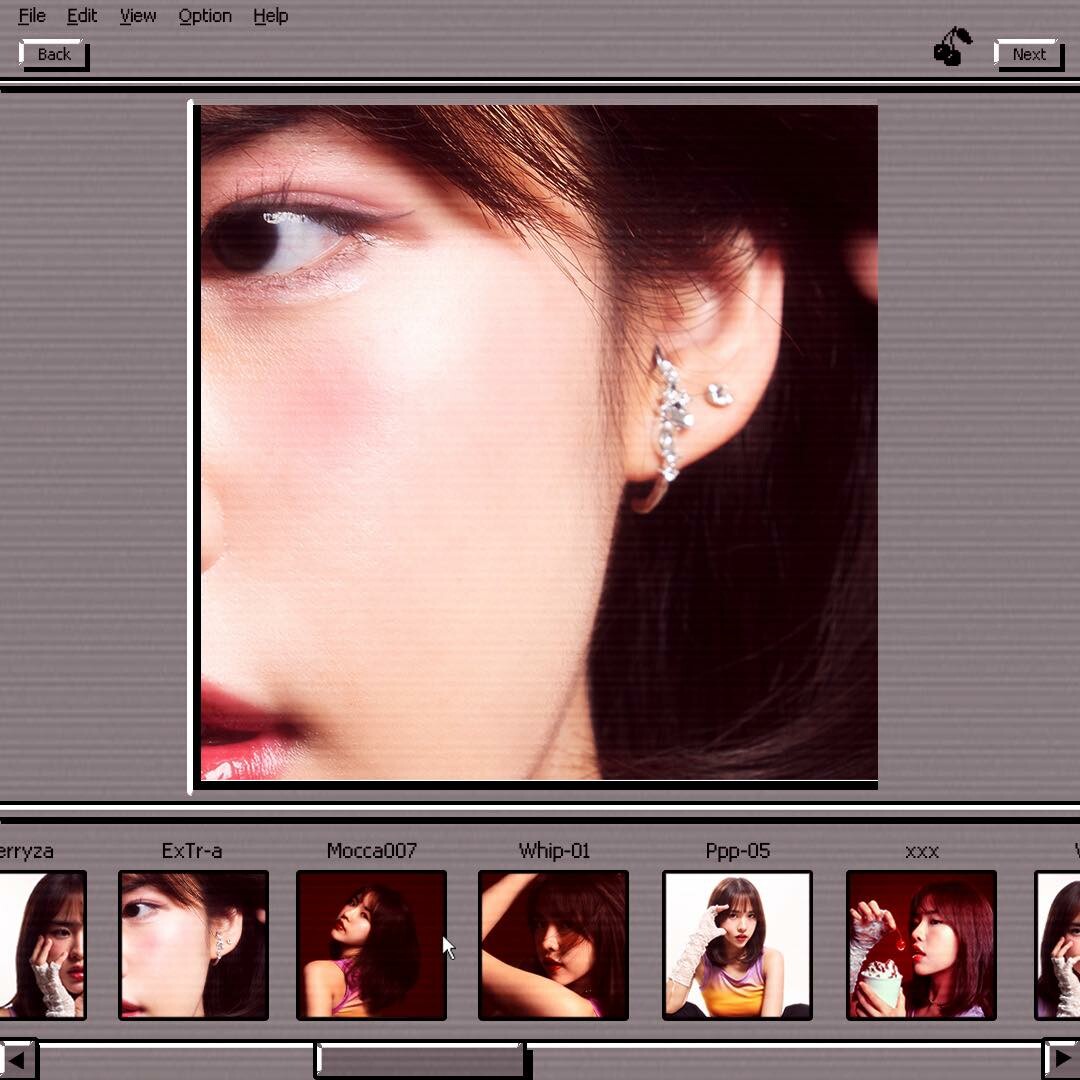The height and width of the screenshot is (1080, 1080).
Task: Open the File menu
Action: pyautogui.click(x=32, y=16)
